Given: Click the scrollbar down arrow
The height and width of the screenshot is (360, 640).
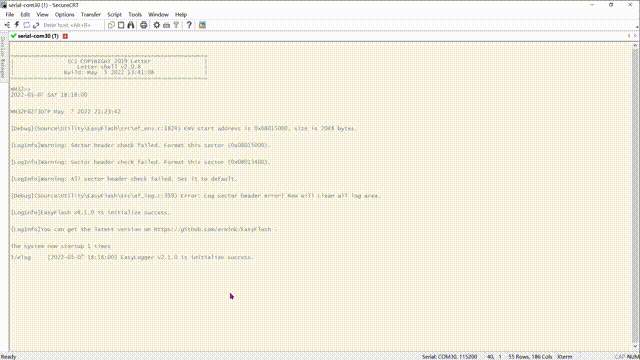Looking at the screenshot, I should tap(635, 347).
